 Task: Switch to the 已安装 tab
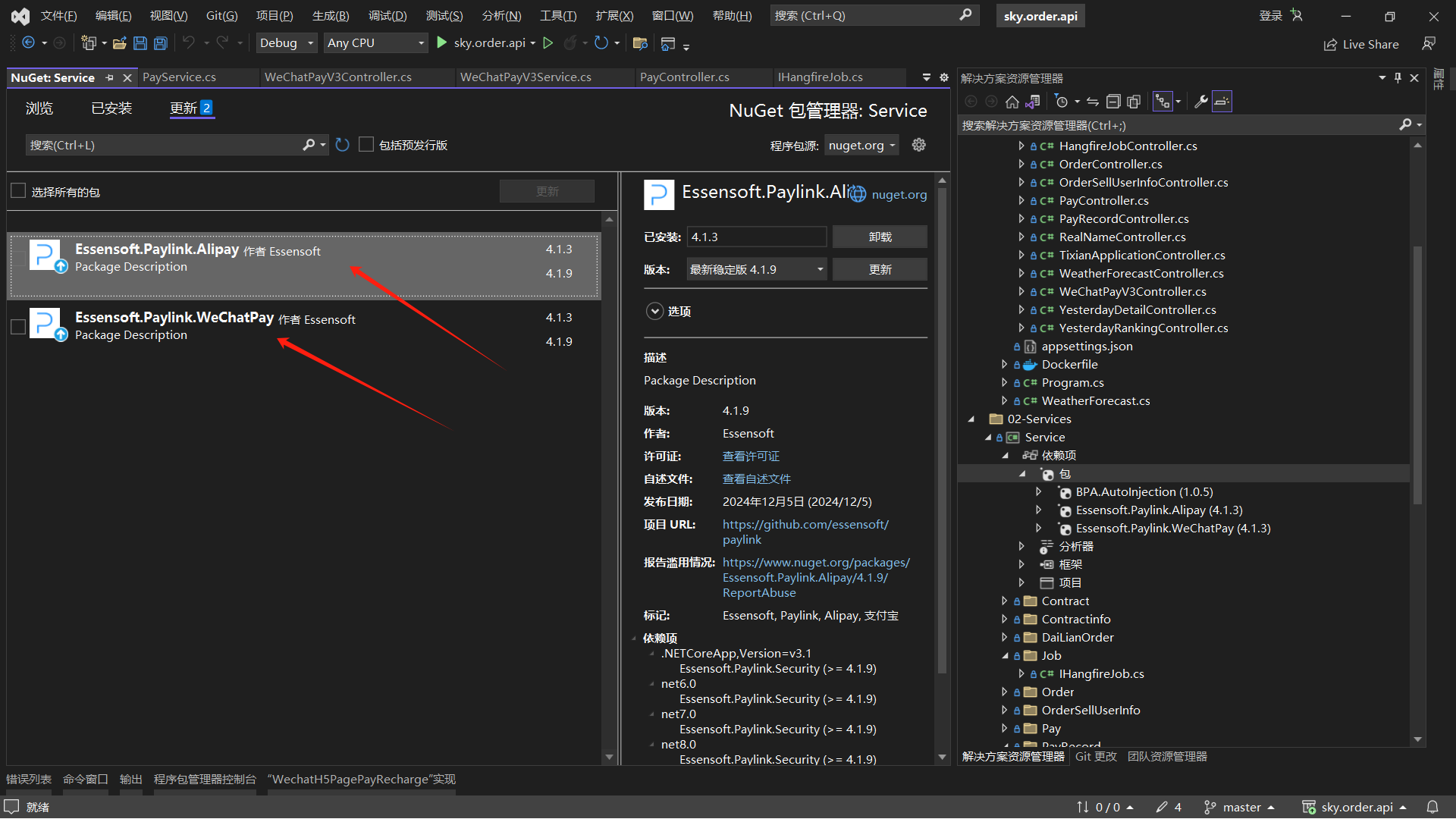pyautogui.click(x=111, y=108)
